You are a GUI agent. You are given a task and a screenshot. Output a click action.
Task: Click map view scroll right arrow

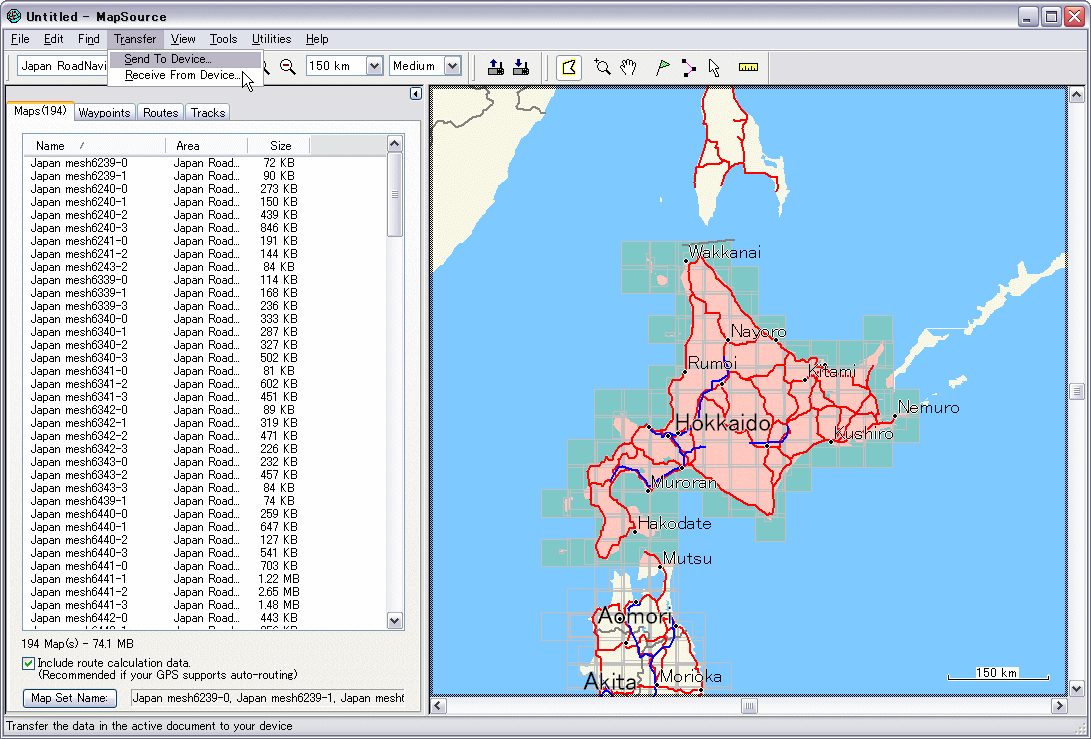[x=1059, y=706]
